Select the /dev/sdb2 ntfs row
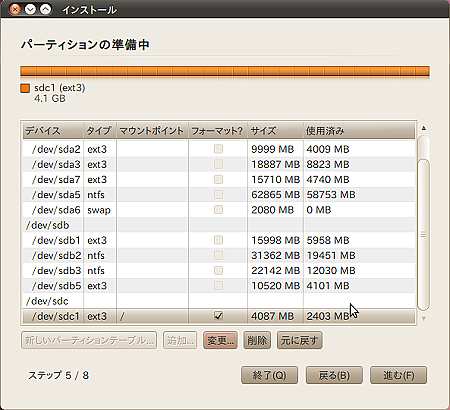The width and height of the screenshot is (450, 410). [219, 255]
